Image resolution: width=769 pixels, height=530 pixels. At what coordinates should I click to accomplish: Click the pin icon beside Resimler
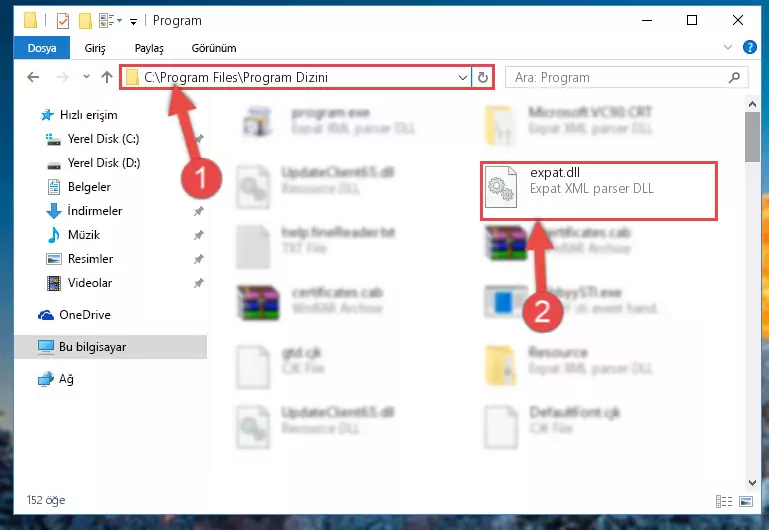click(x=198, y=259)
